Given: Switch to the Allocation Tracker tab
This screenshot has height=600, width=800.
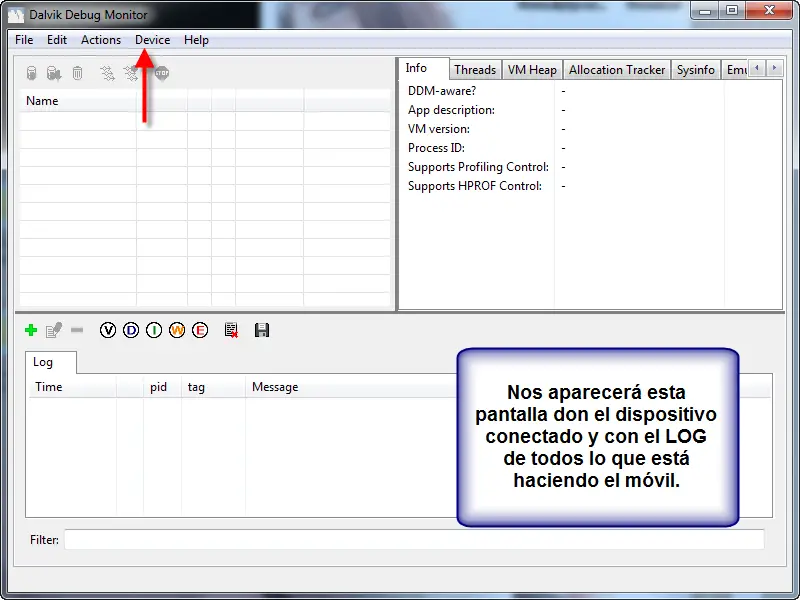Looking at the screenshot, I should click(x=617, y=70).
